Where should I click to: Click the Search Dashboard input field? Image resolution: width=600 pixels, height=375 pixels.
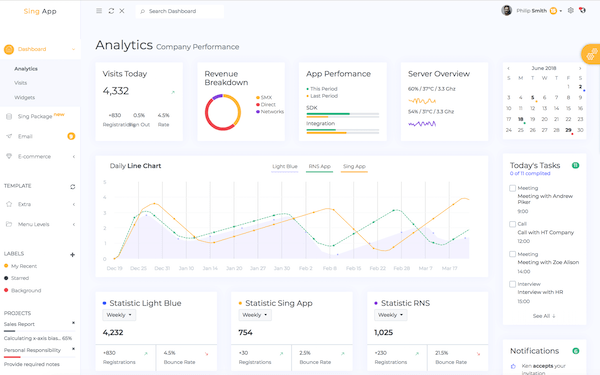tap(179, 11)
